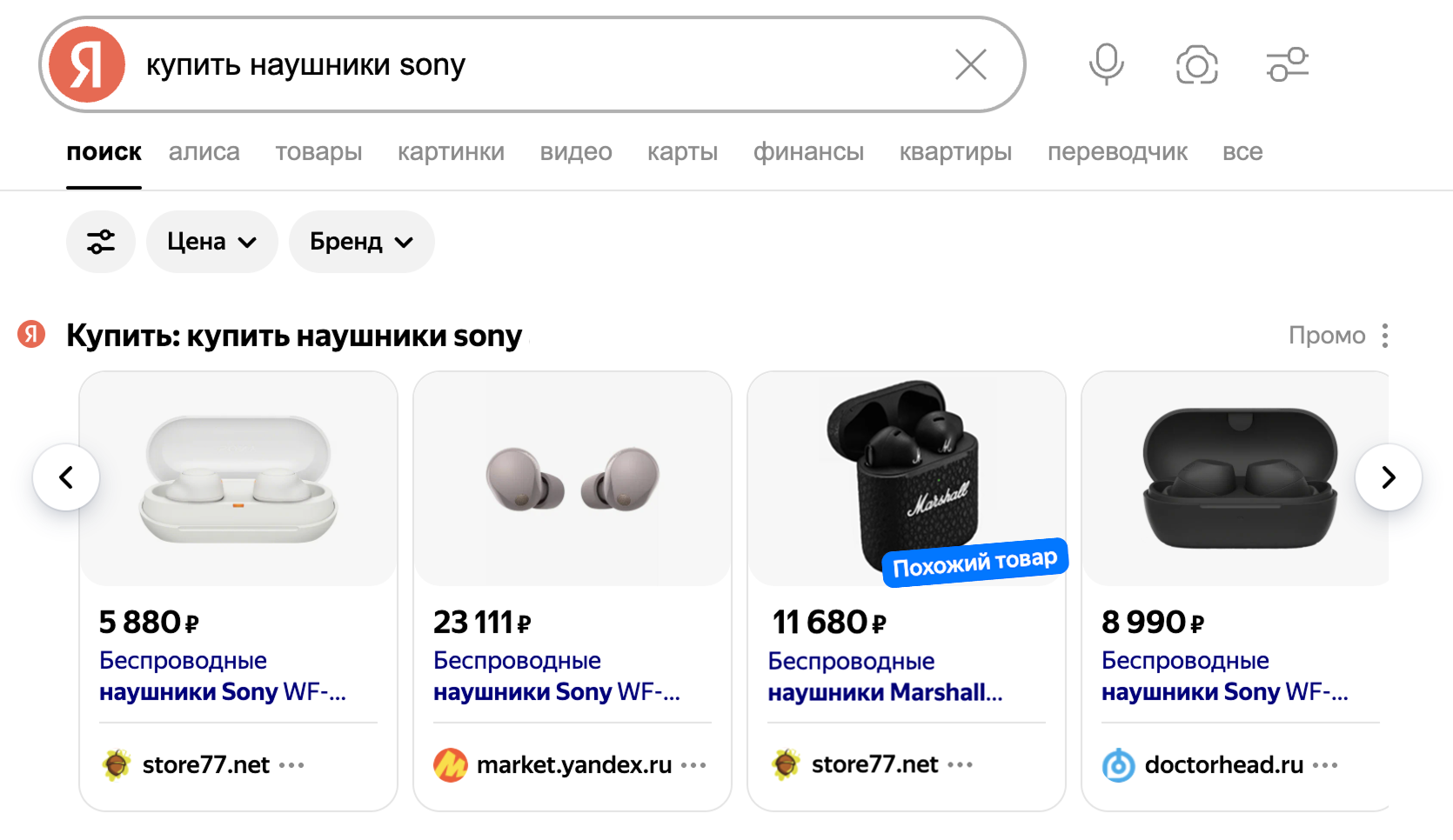Image resolution: width=1453 pixels, height=840 pixels.
Task: Click the Yandex logo in search bar
Action: [87, 64]
